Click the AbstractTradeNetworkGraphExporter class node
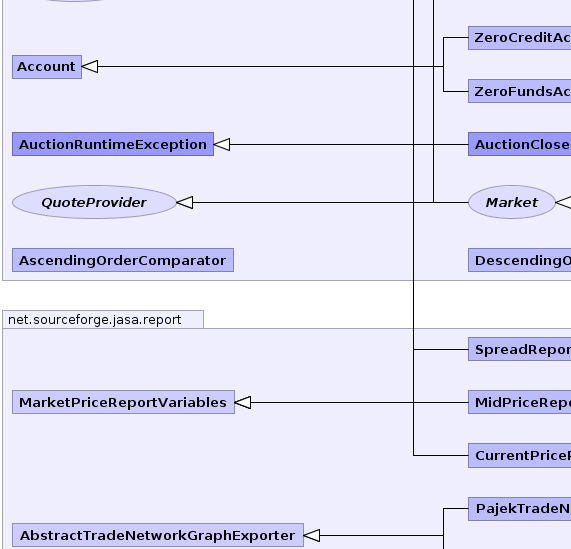 158,535
